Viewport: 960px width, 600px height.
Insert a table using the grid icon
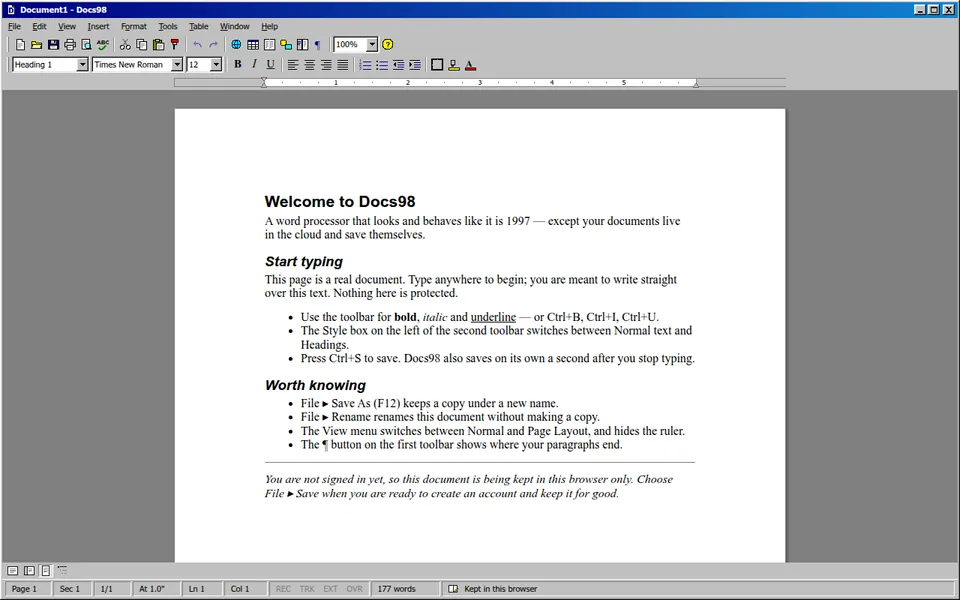(252, 45)
